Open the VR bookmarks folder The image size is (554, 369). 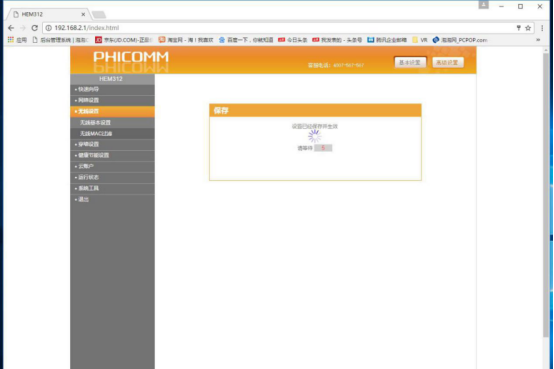pos(420,40)
